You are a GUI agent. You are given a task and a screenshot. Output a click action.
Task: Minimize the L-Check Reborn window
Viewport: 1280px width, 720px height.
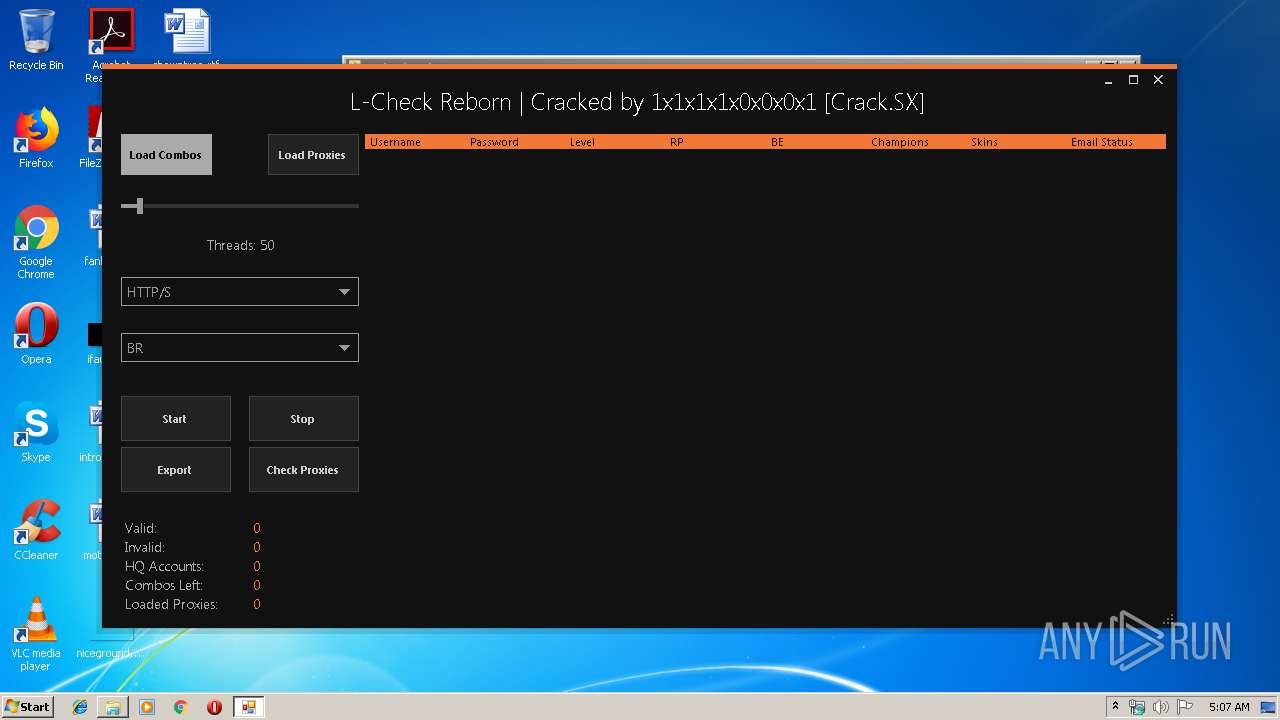pyautogui.click(x=1109, y=80)
